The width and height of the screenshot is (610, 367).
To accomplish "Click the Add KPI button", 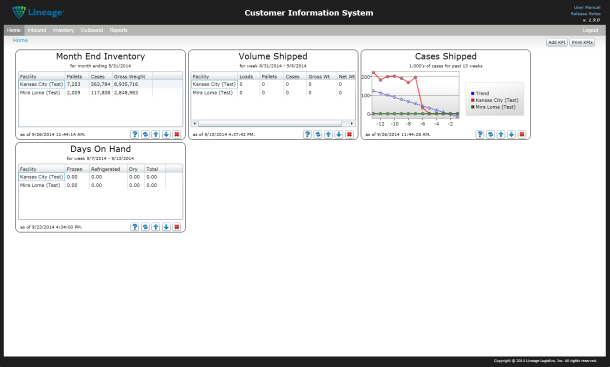I will [557, 42].
